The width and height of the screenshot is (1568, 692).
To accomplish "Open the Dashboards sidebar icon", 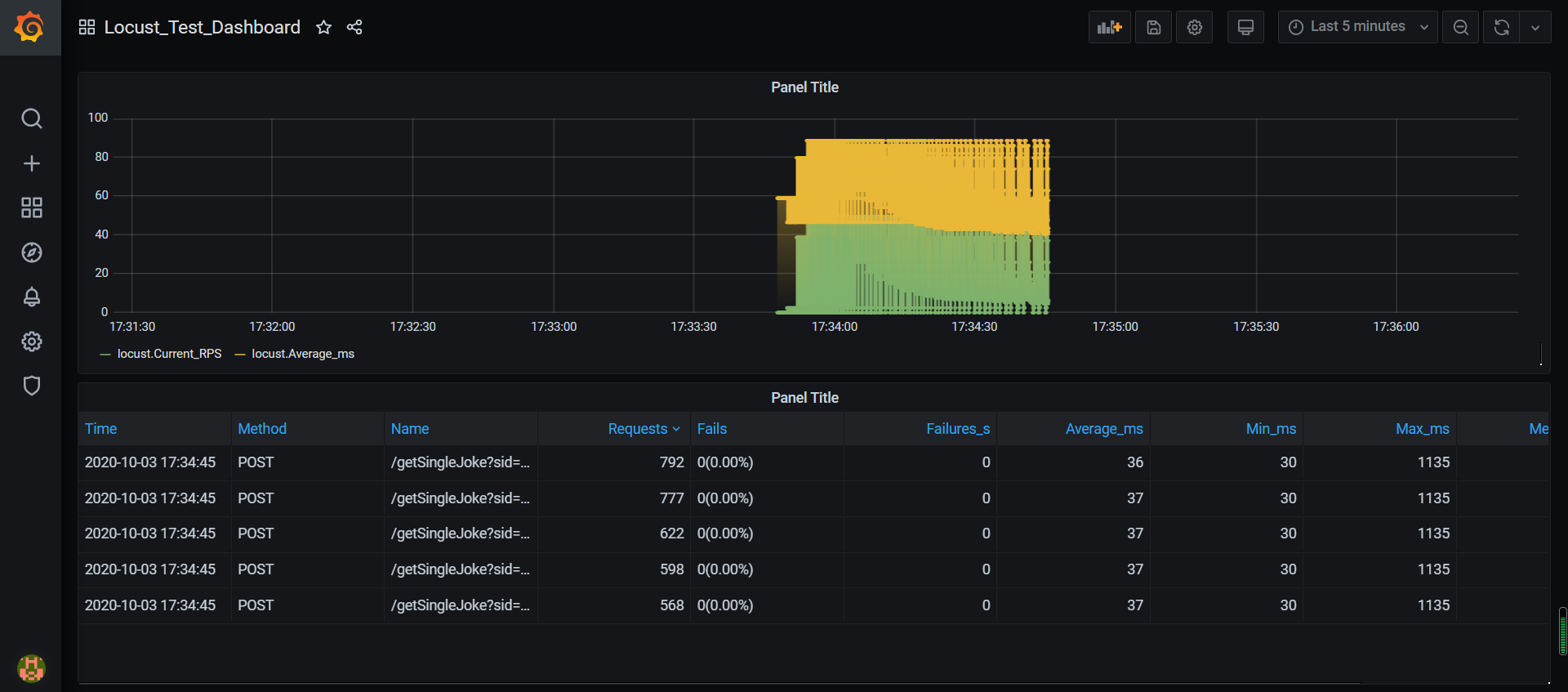I will tap(31, 208).
